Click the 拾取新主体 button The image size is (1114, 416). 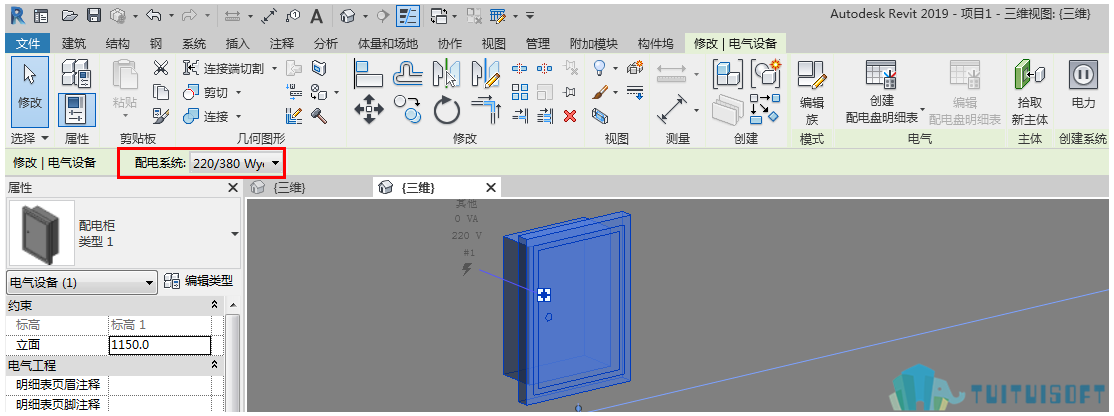click(x=1029, y=92)
